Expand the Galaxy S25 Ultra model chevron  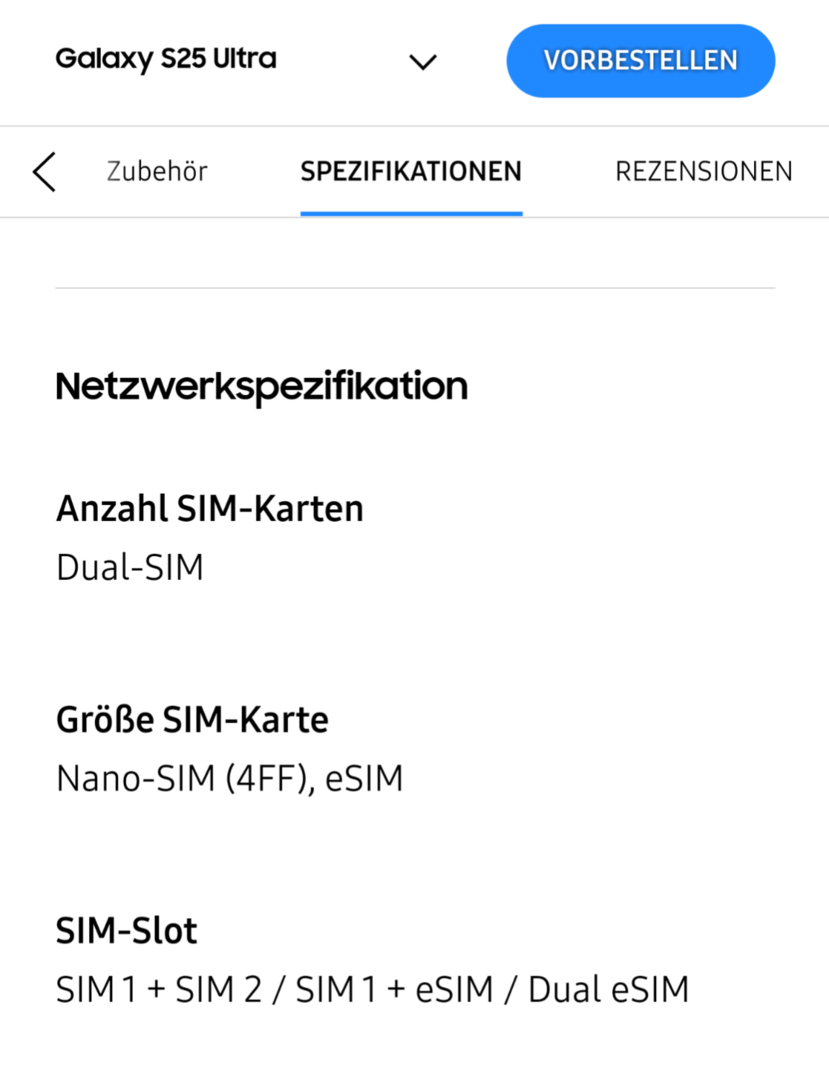[424, 62]
